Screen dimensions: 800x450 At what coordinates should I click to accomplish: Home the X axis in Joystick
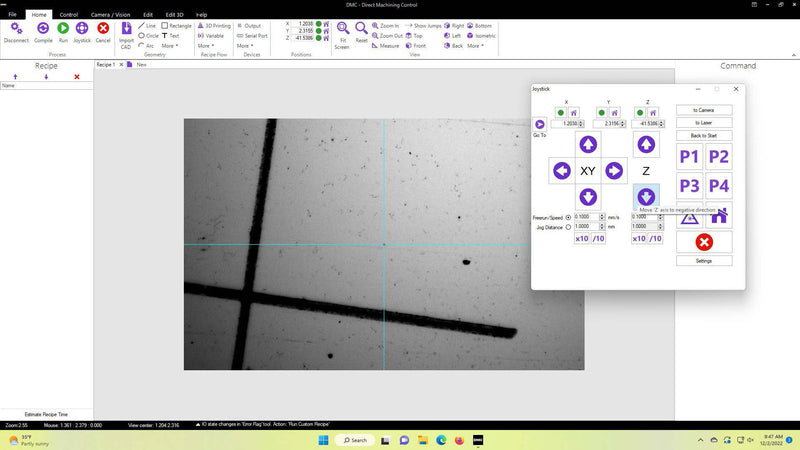(x=573, y=112)
